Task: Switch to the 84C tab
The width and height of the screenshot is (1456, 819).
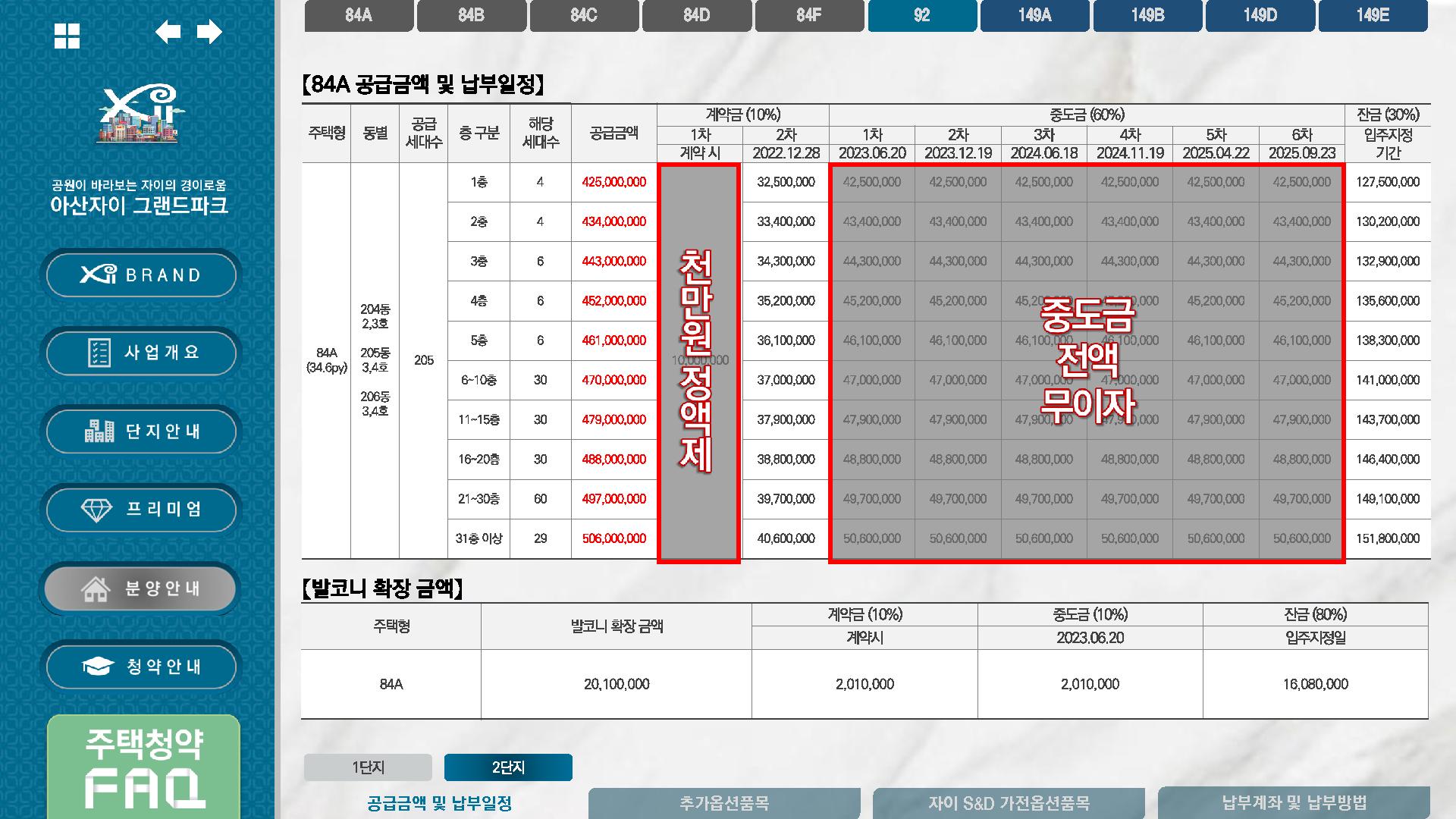Action: [x=584, y=16]
